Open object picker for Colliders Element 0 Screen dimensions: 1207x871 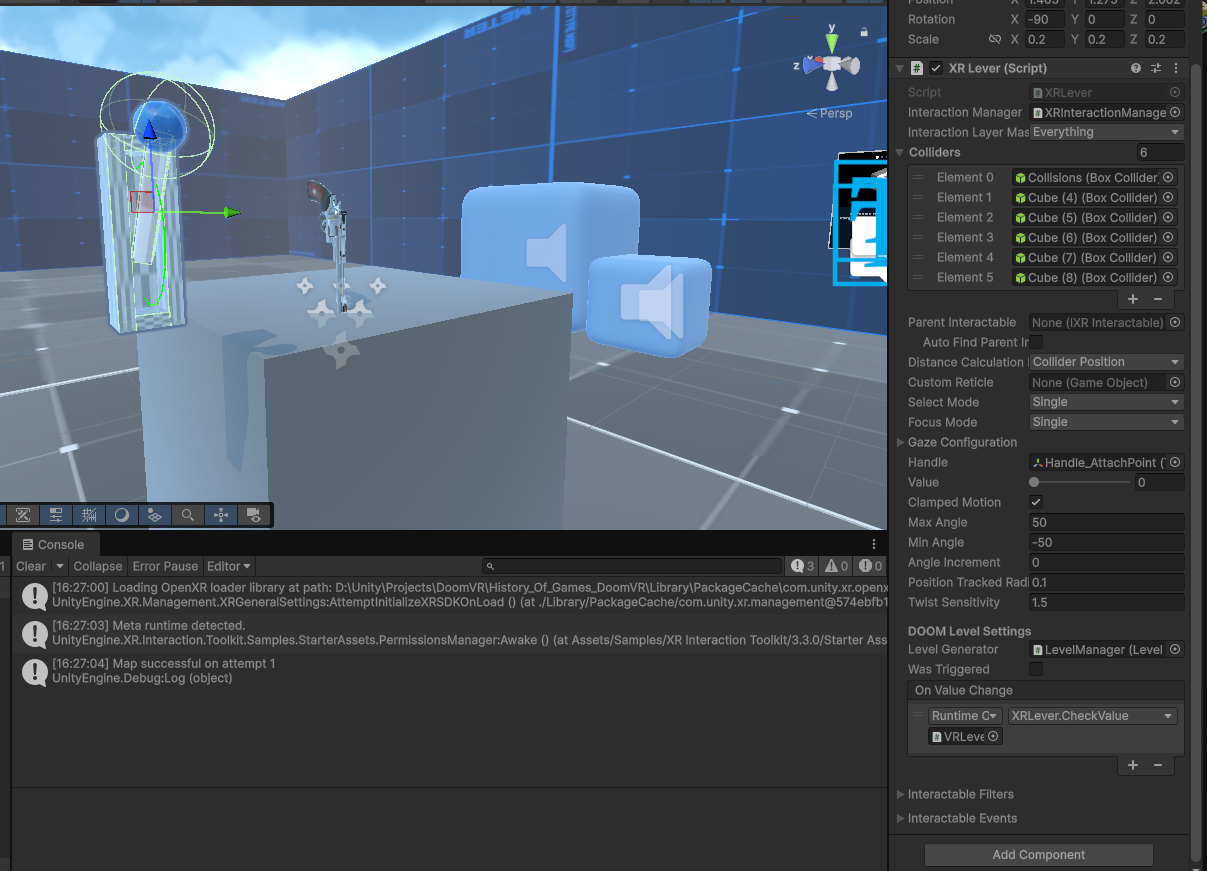pyautogui.click(x=1168, y=177)
